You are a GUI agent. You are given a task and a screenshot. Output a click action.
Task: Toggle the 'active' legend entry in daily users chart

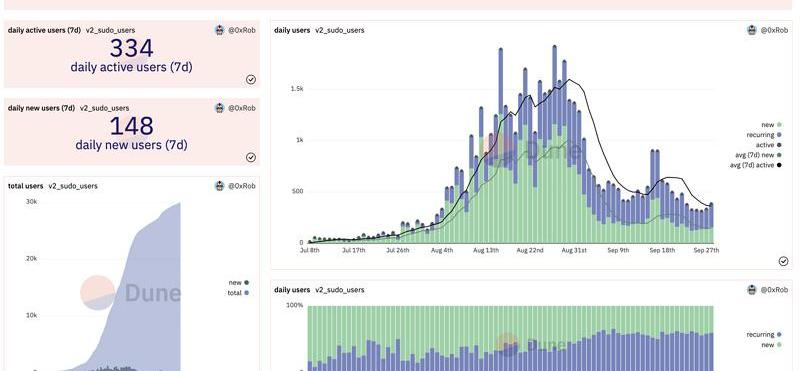coord(769,145)
